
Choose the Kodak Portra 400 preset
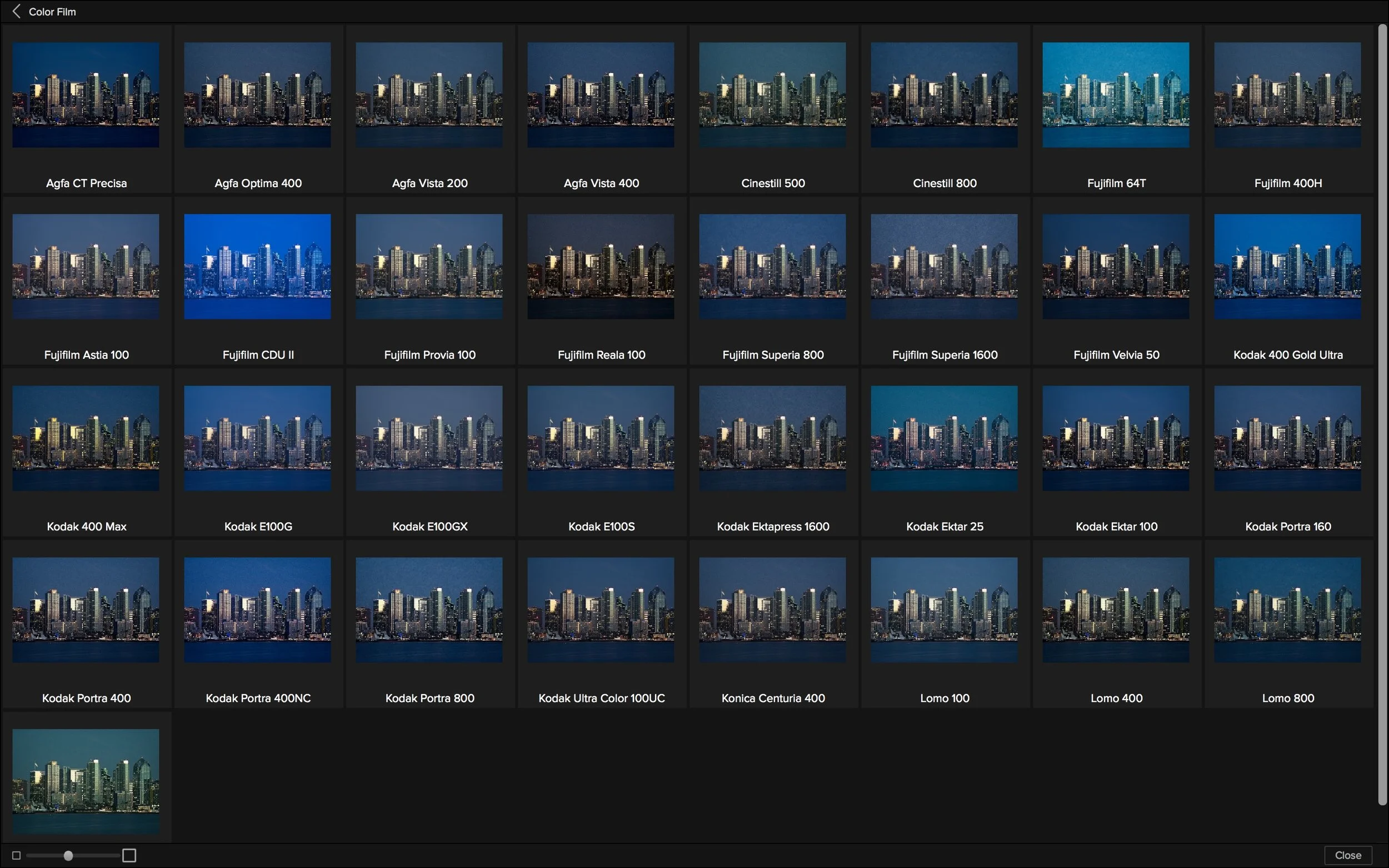pos(86,610)
